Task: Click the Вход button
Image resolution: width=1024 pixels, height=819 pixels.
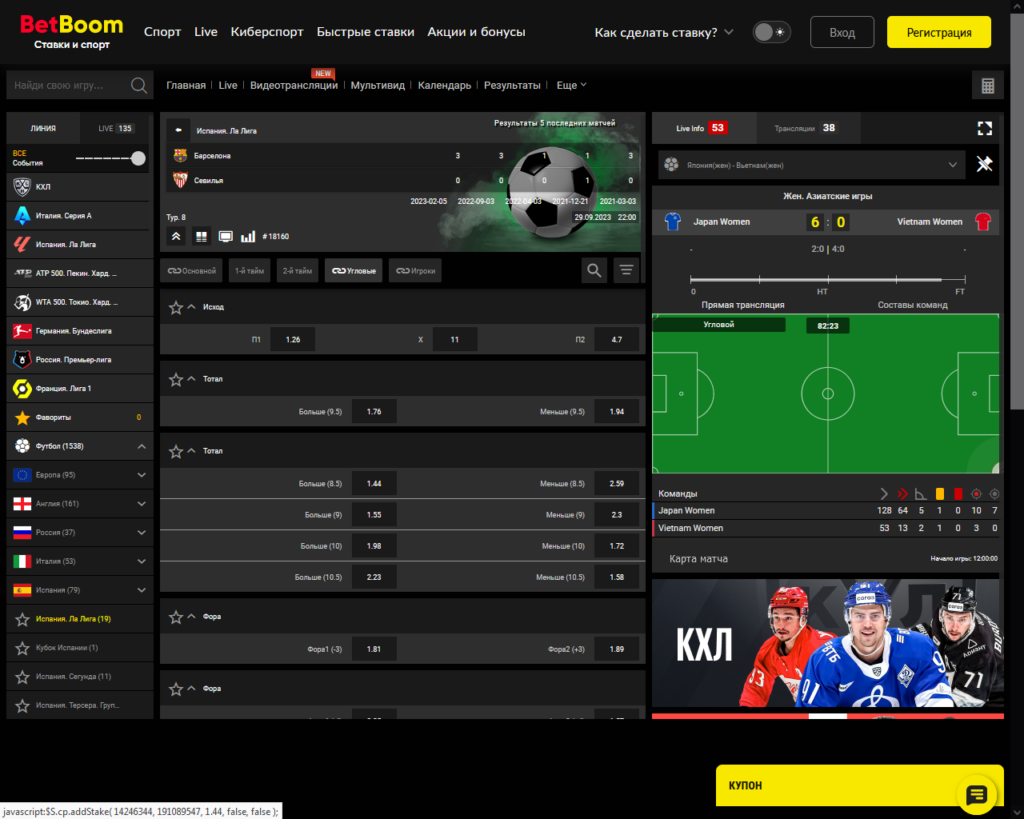Action: point(842,32)
